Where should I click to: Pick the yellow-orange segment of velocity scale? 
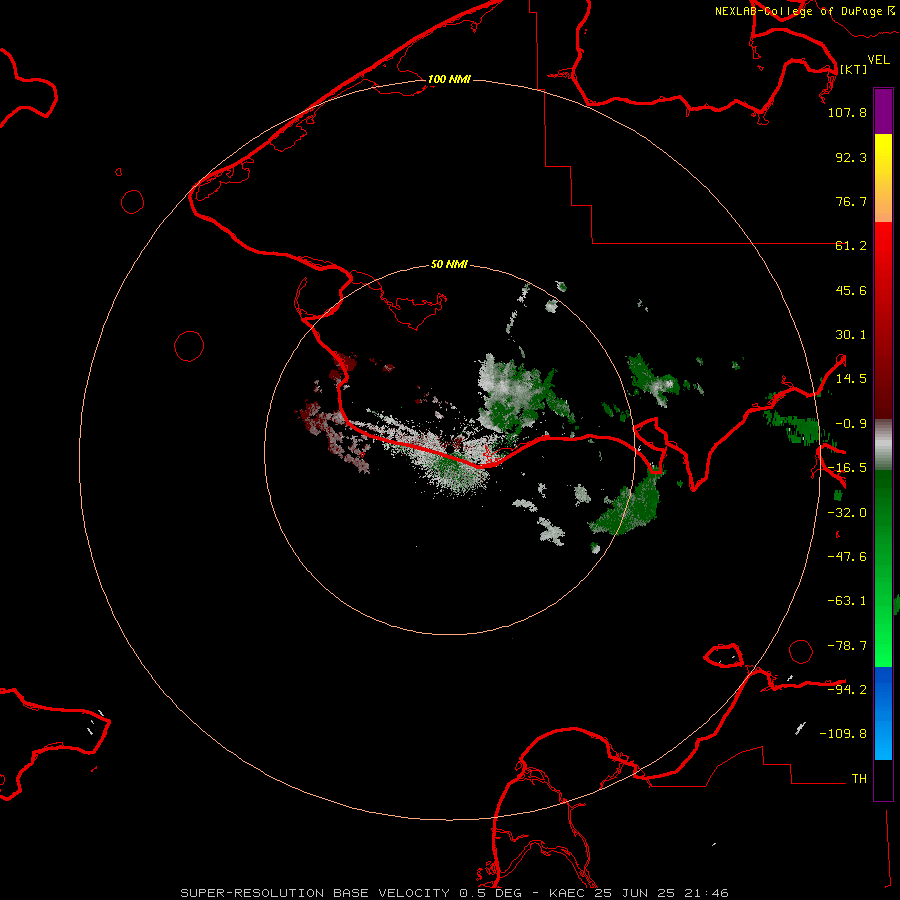[x=883, y=178]
